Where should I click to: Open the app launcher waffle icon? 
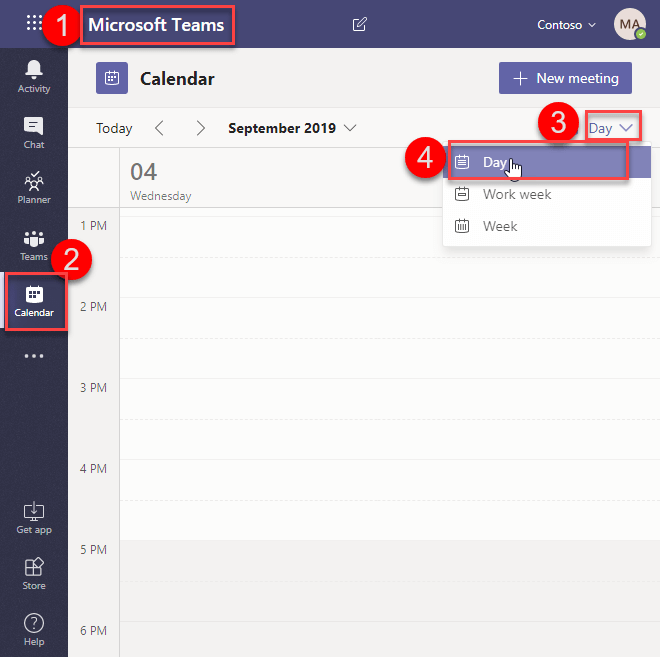point(34,24)
